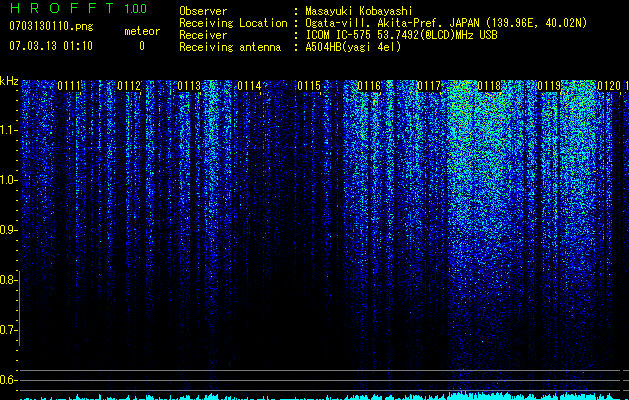Click the cyan signal level graph at bottom

point(320,396)
